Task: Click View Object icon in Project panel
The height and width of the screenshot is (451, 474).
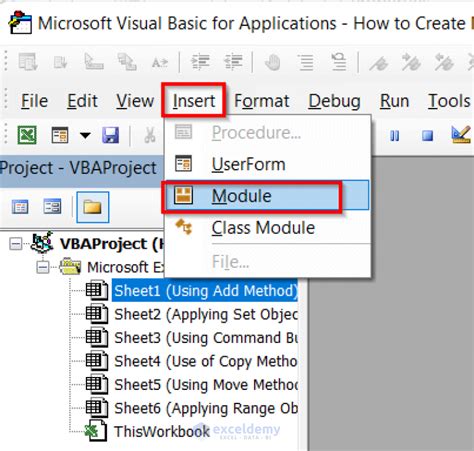Action: coord(52,207)
